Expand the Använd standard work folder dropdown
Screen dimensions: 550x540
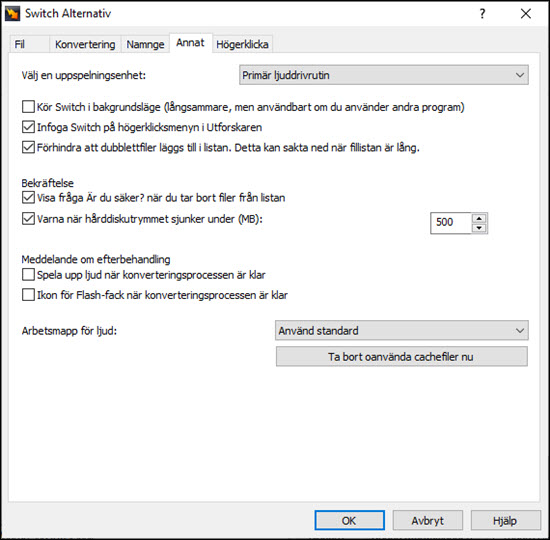click(x=402, y=330)
